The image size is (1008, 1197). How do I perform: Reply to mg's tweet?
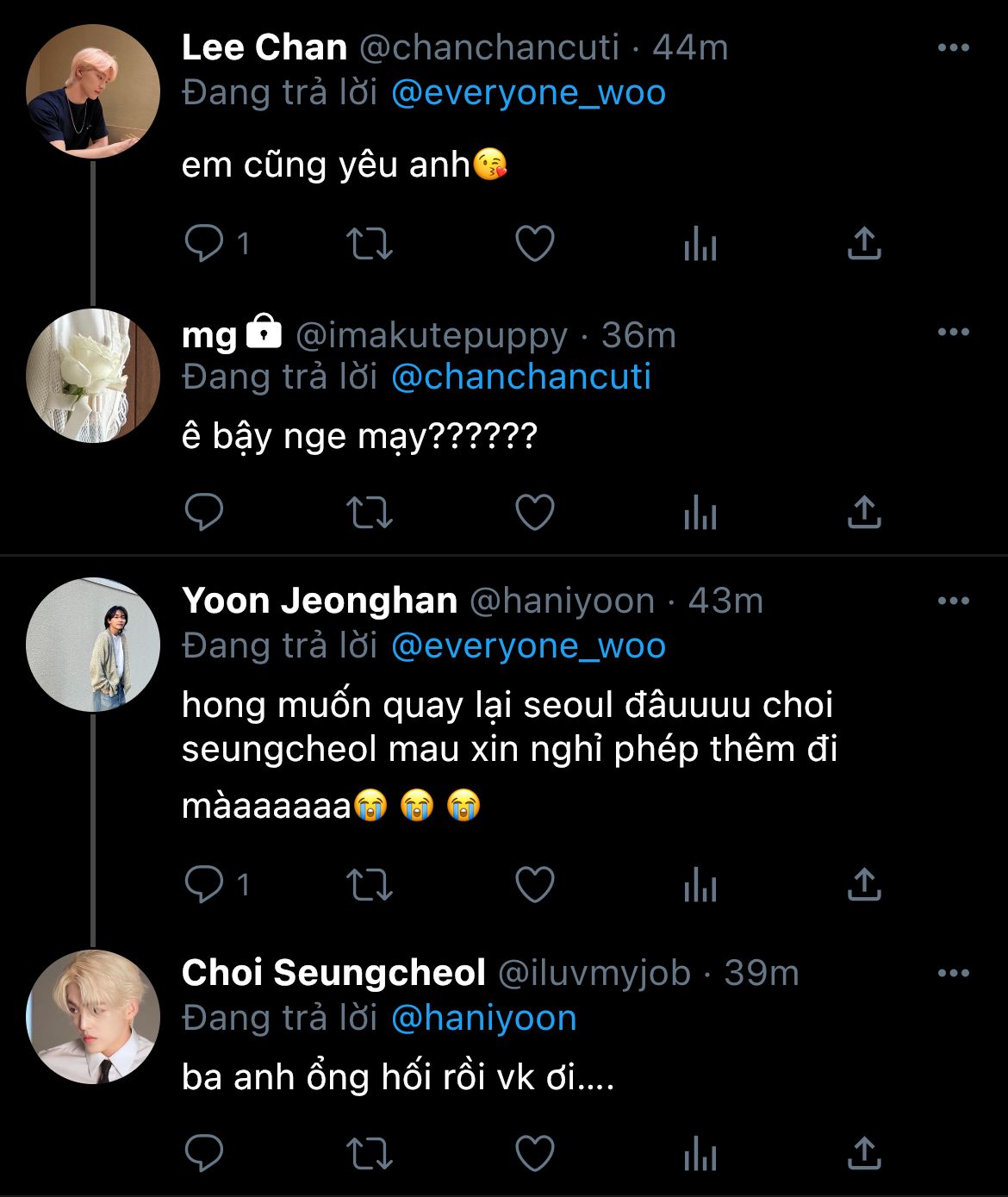[205, 513]
